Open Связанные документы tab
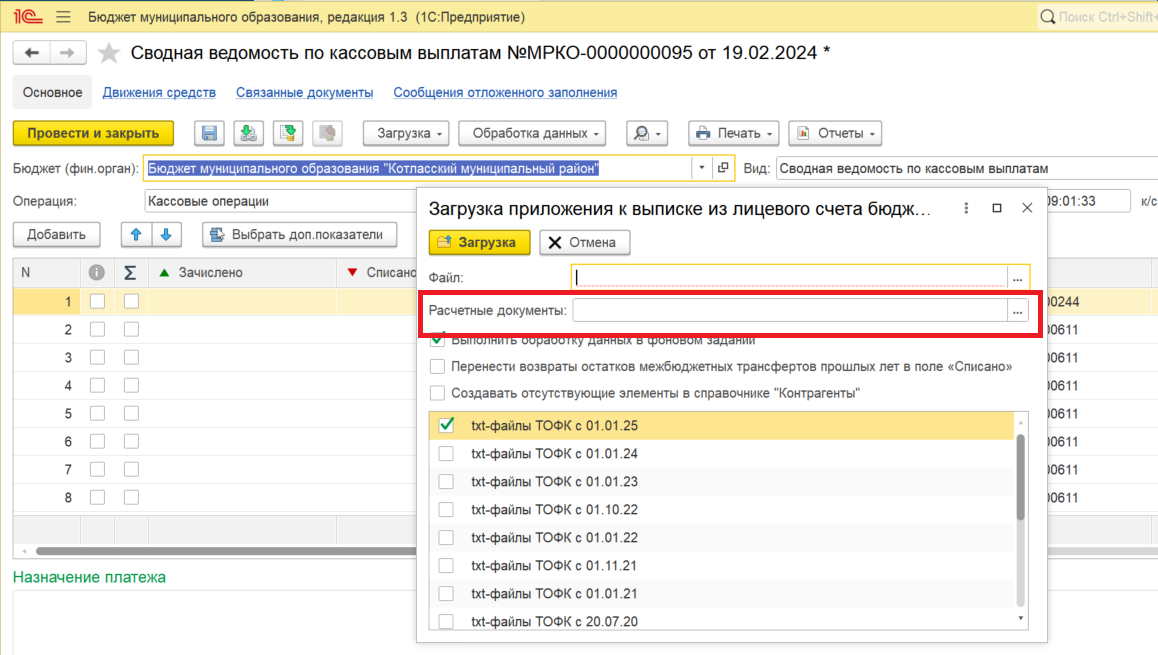The width and height of the screenshot is (1158, 655). pyautogui.click(x=304, y=92)
